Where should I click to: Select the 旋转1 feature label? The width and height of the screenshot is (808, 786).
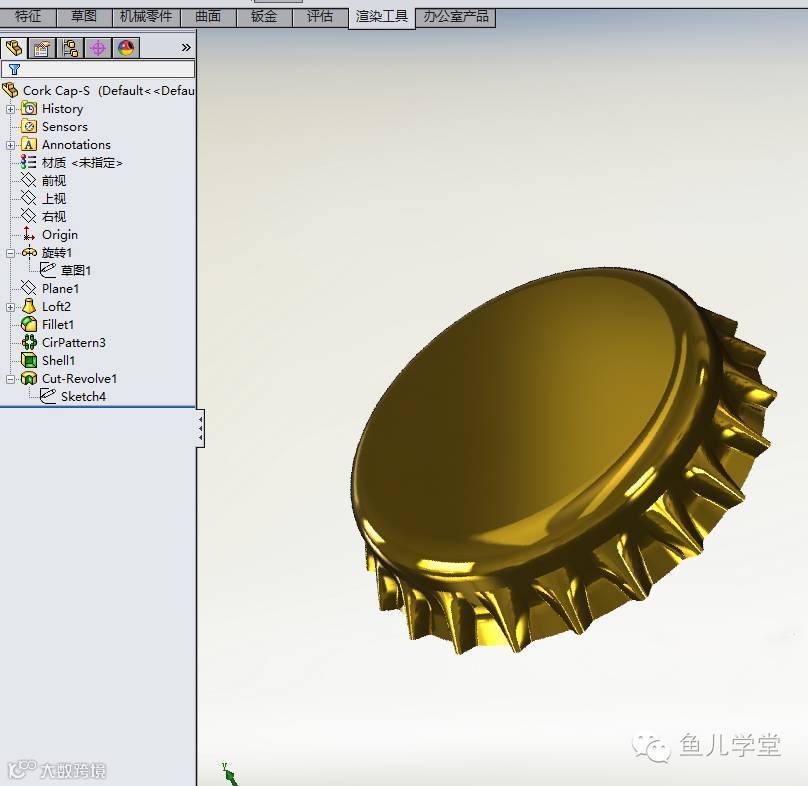[x=57, y=253]
